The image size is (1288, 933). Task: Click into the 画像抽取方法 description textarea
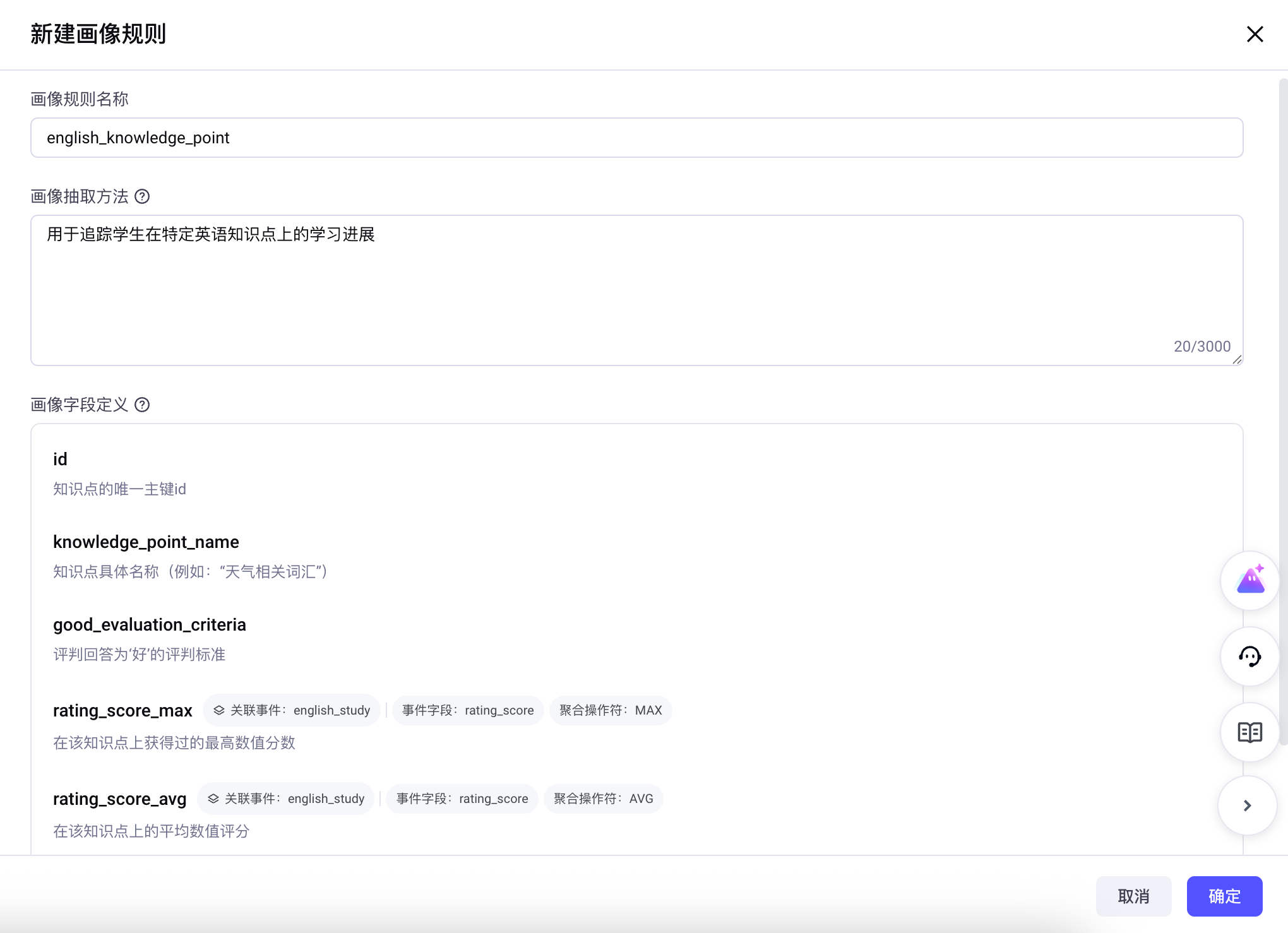pos(636,290)
